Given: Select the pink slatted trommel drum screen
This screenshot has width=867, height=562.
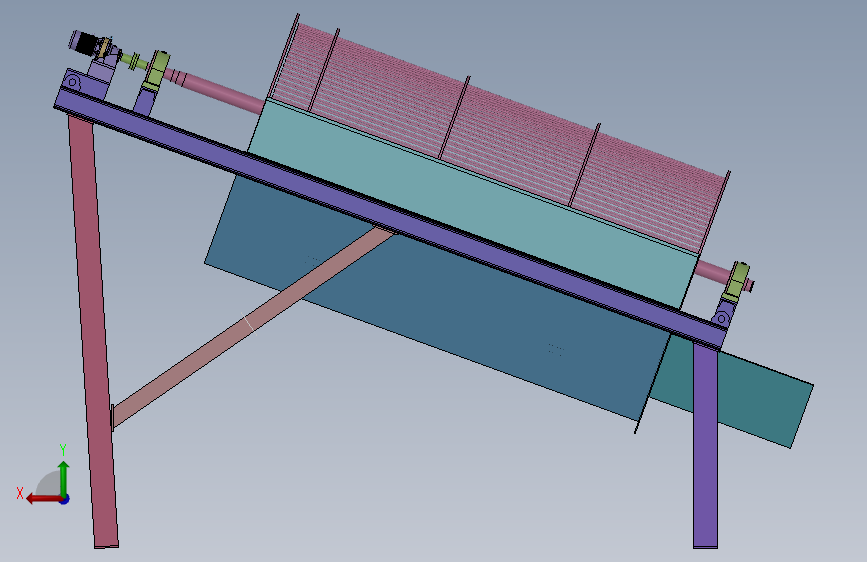Looking at the screenshot, I should click(498, 138).
